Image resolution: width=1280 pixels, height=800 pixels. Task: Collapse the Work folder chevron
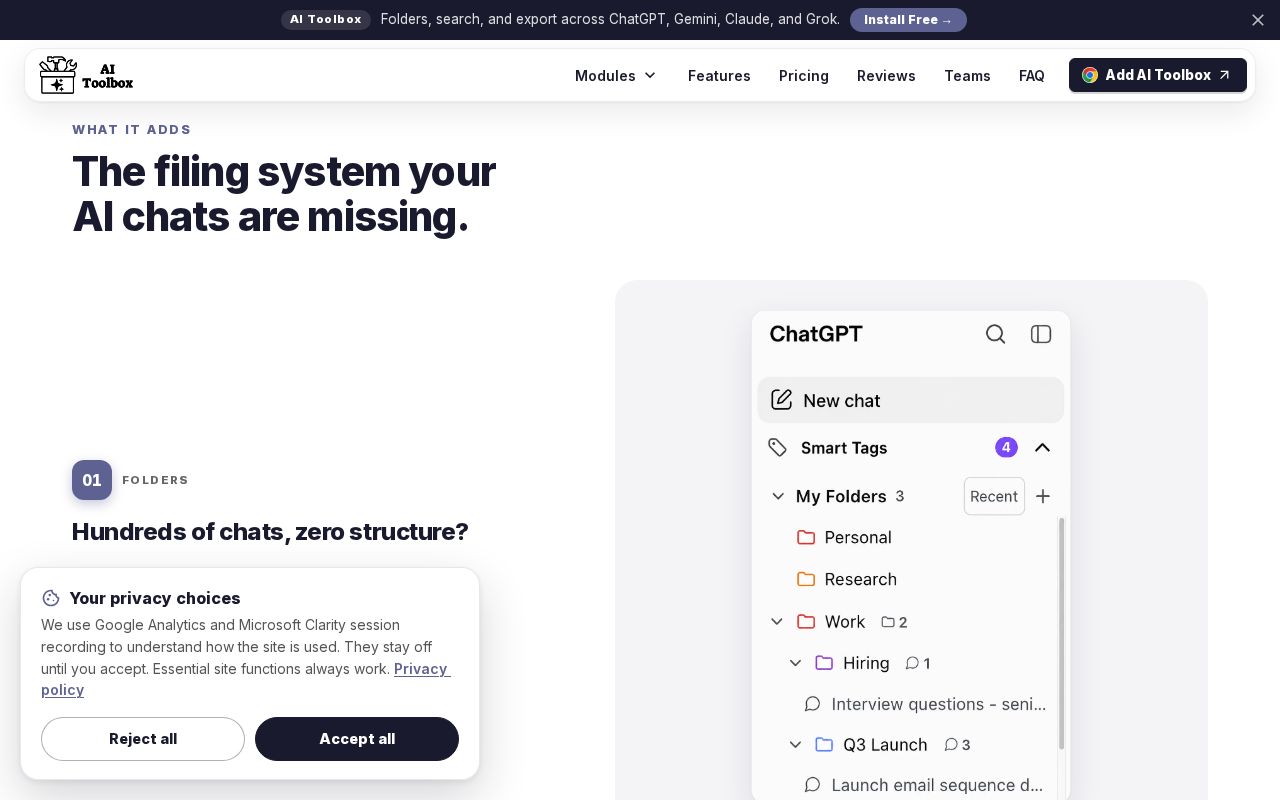[x=777, y=621]
